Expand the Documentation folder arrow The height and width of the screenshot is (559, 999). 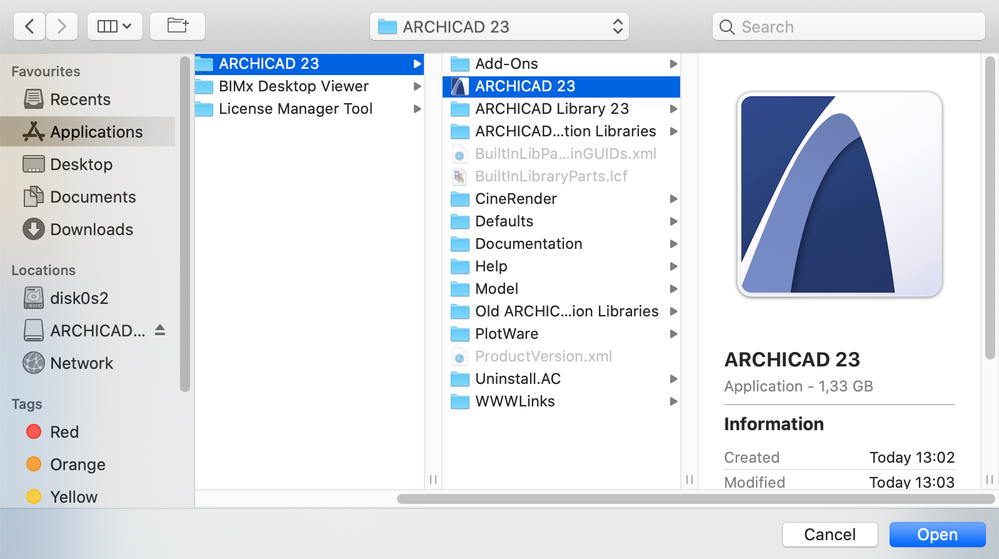tap(673, 243)
